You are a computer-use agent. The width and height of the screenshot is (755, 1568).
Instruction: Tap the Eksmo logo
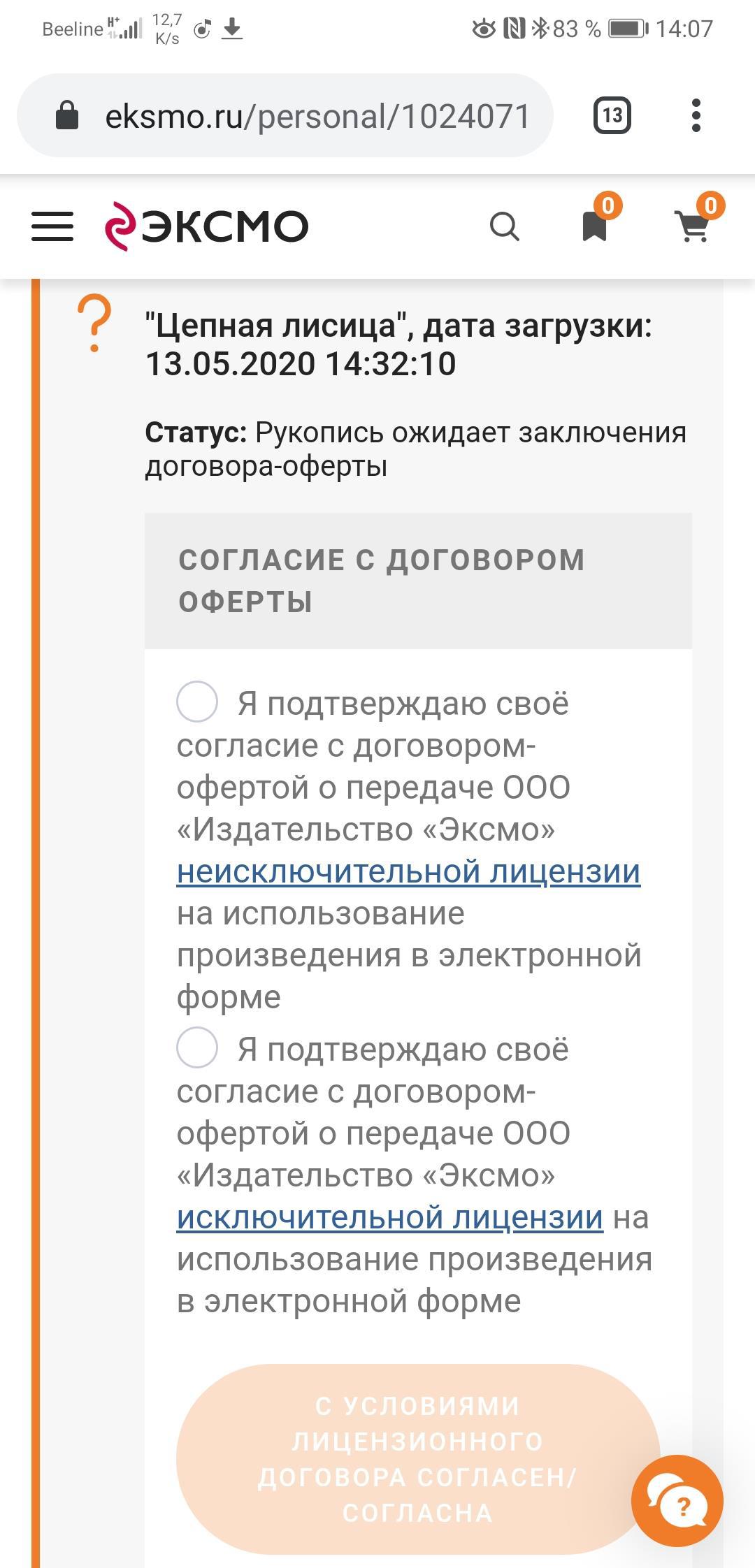tap(207, 226)
